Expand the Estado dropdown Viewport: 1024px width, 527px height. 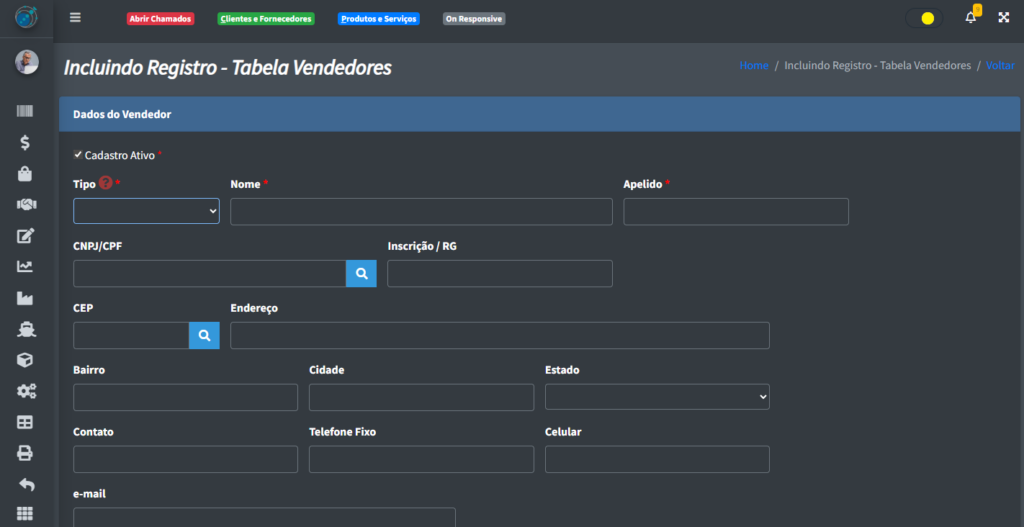[657, 397]
